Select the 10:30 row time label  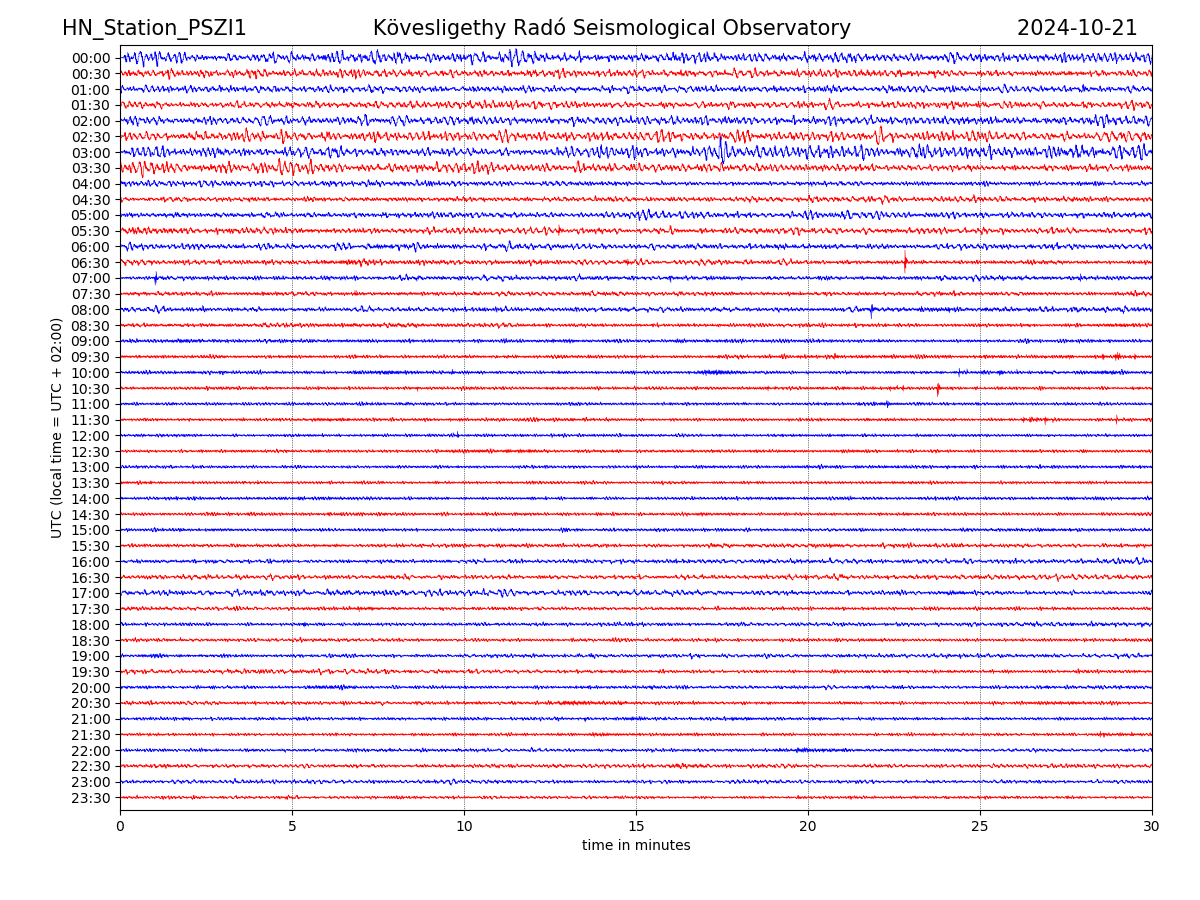[91, 389]
